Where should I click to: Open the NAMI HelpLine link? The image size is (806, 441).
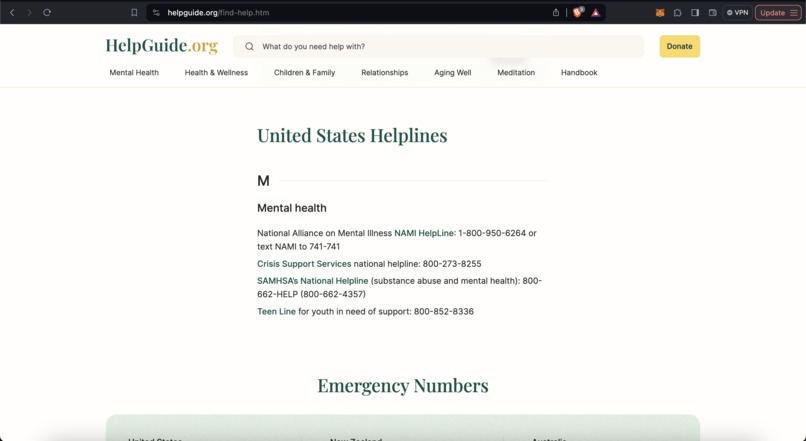pos(424,233)
